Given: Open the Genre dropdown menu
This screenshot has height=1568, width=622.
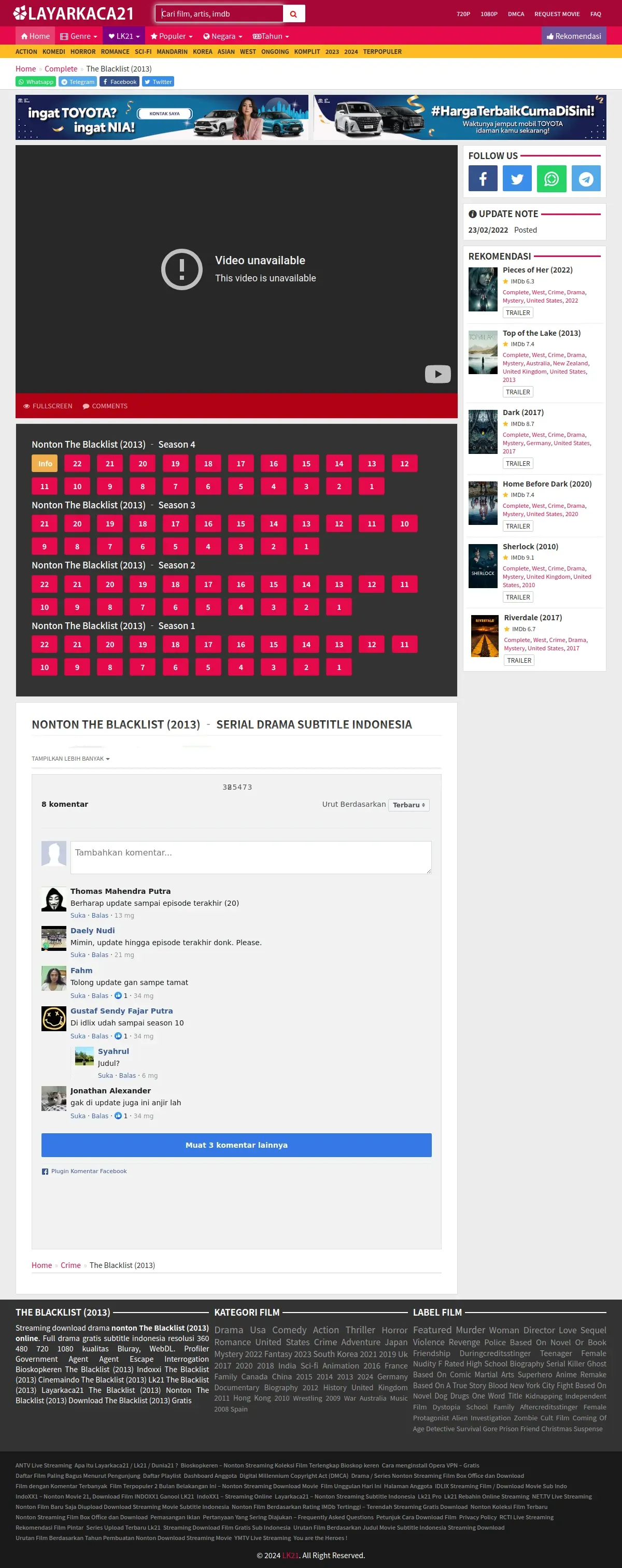Looking at the screenshot, I should (78, 36).
